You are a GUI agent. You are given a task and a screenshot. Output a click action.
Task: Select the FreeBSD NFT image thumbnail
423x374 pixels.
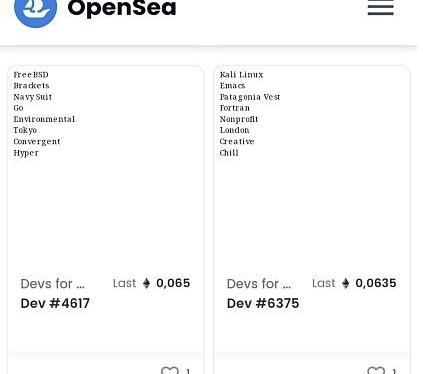[106, 167]
